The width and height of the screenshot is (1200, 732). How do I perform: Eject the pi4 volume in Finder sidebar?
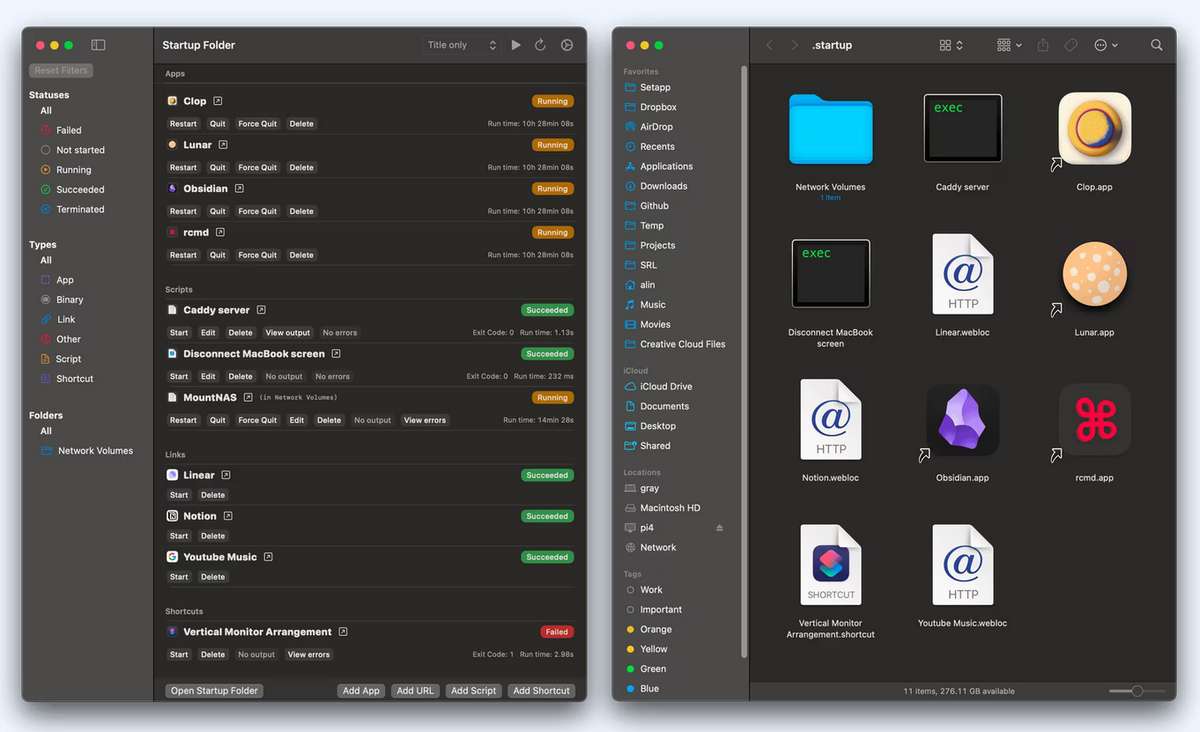point(719,528)
